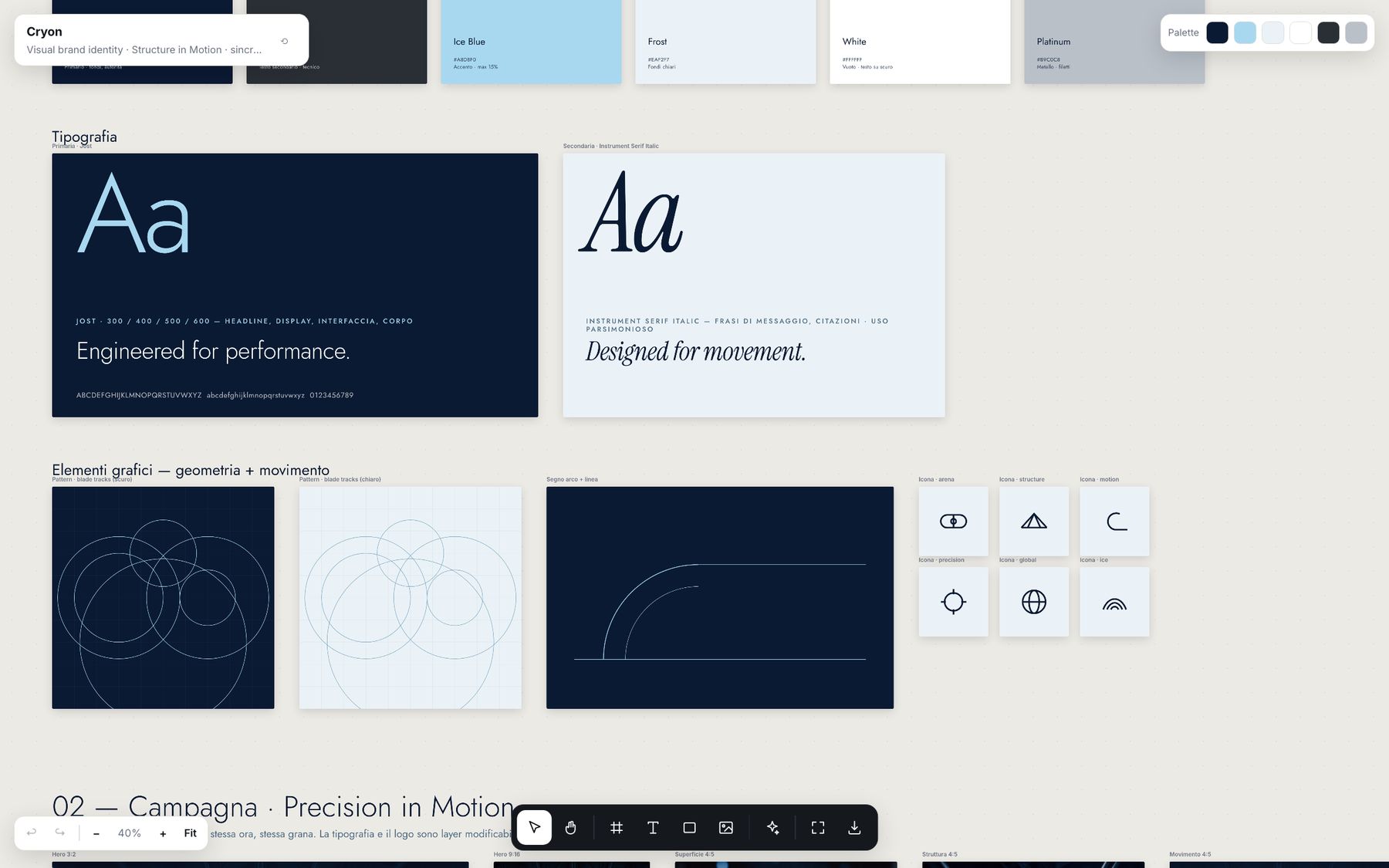
Task: Select the arena icon tile
Action: pyautogui.click(x=953, y=522)
